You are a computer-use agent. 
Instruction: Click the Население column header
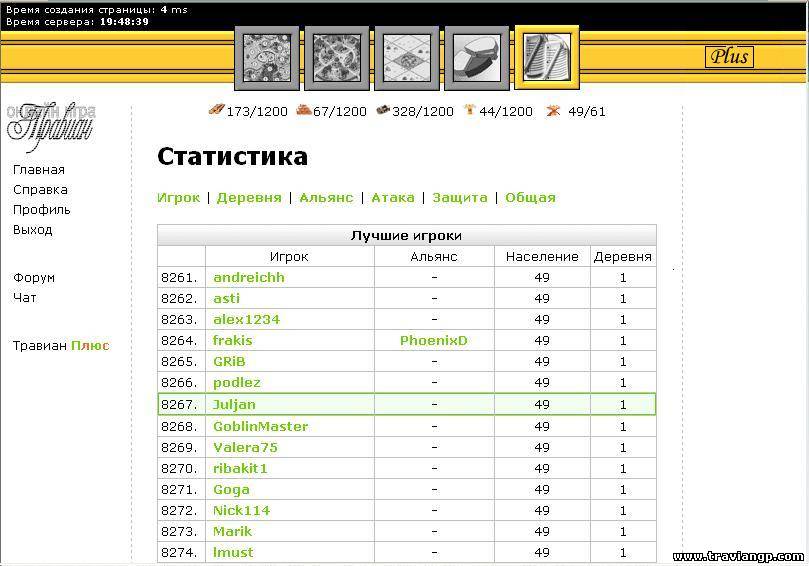tap(542, 257)
